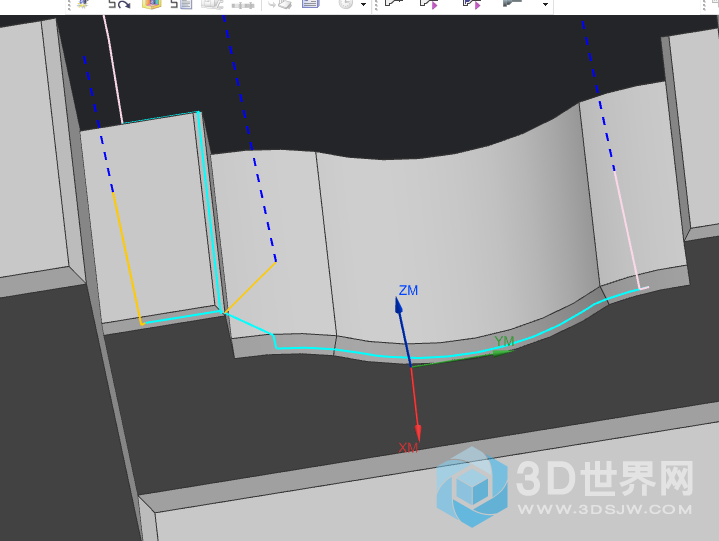Open the dropdown arrow beside the clock icon
Image resolution: width=719 pixels, height=541 pixels.
(x=363, y=5)
